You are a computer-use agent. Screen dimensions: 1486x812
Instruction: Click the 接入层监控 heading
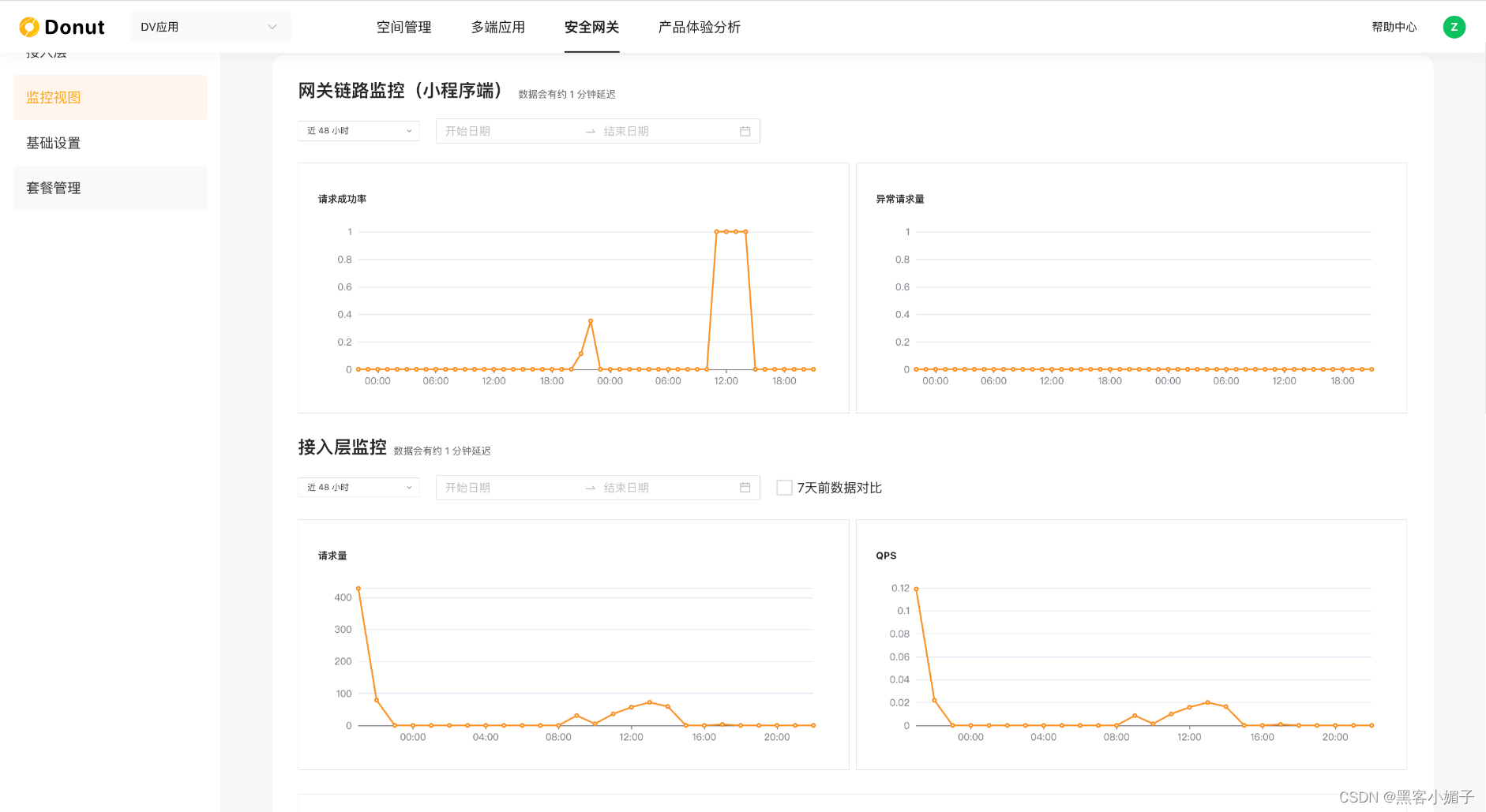pos(342,447)
